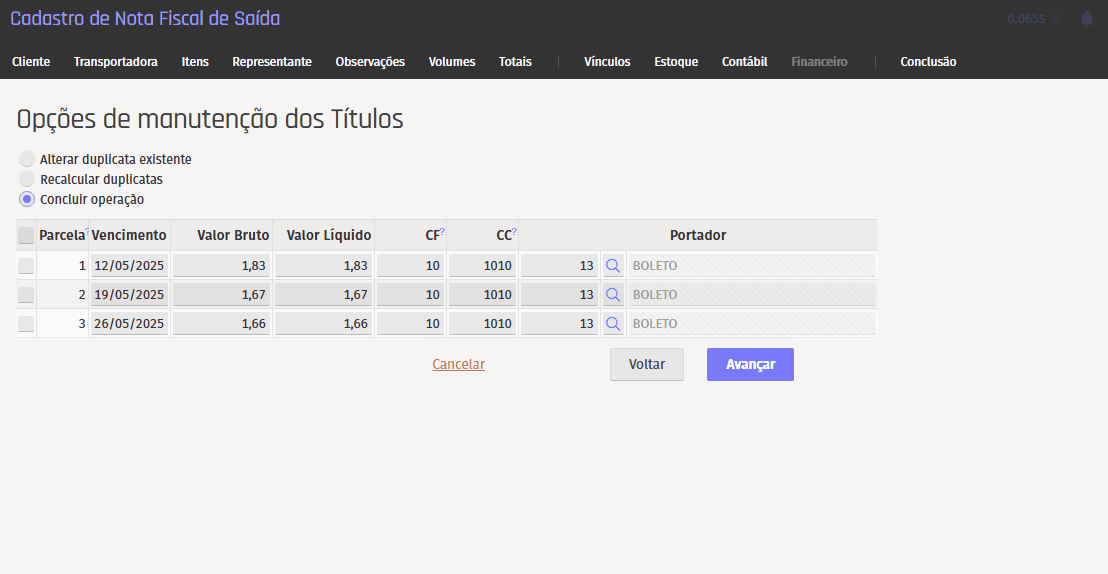Open Portador search for parcela 1
The width and height of the screenshot is (1108, 574).
613,266
